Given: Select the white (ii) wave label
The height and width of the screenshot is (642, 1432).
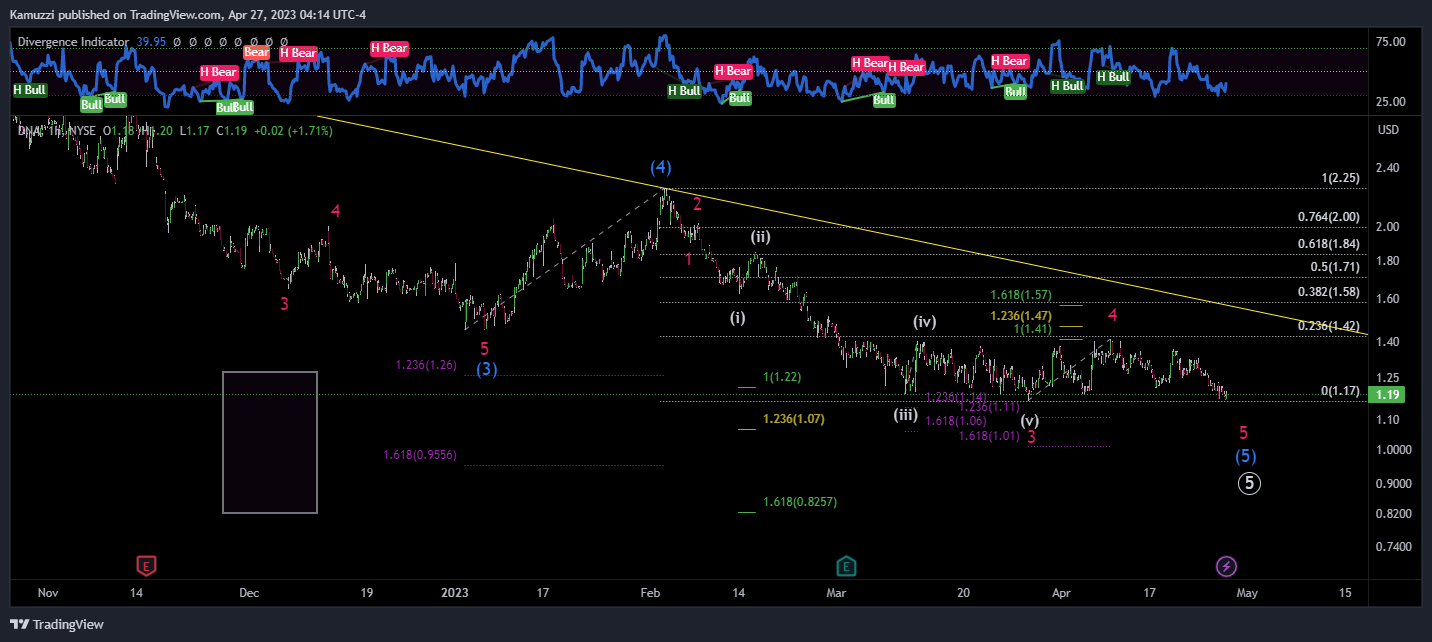Looking at the screenshot, I should pyautogui.click(x=761, y=238).
